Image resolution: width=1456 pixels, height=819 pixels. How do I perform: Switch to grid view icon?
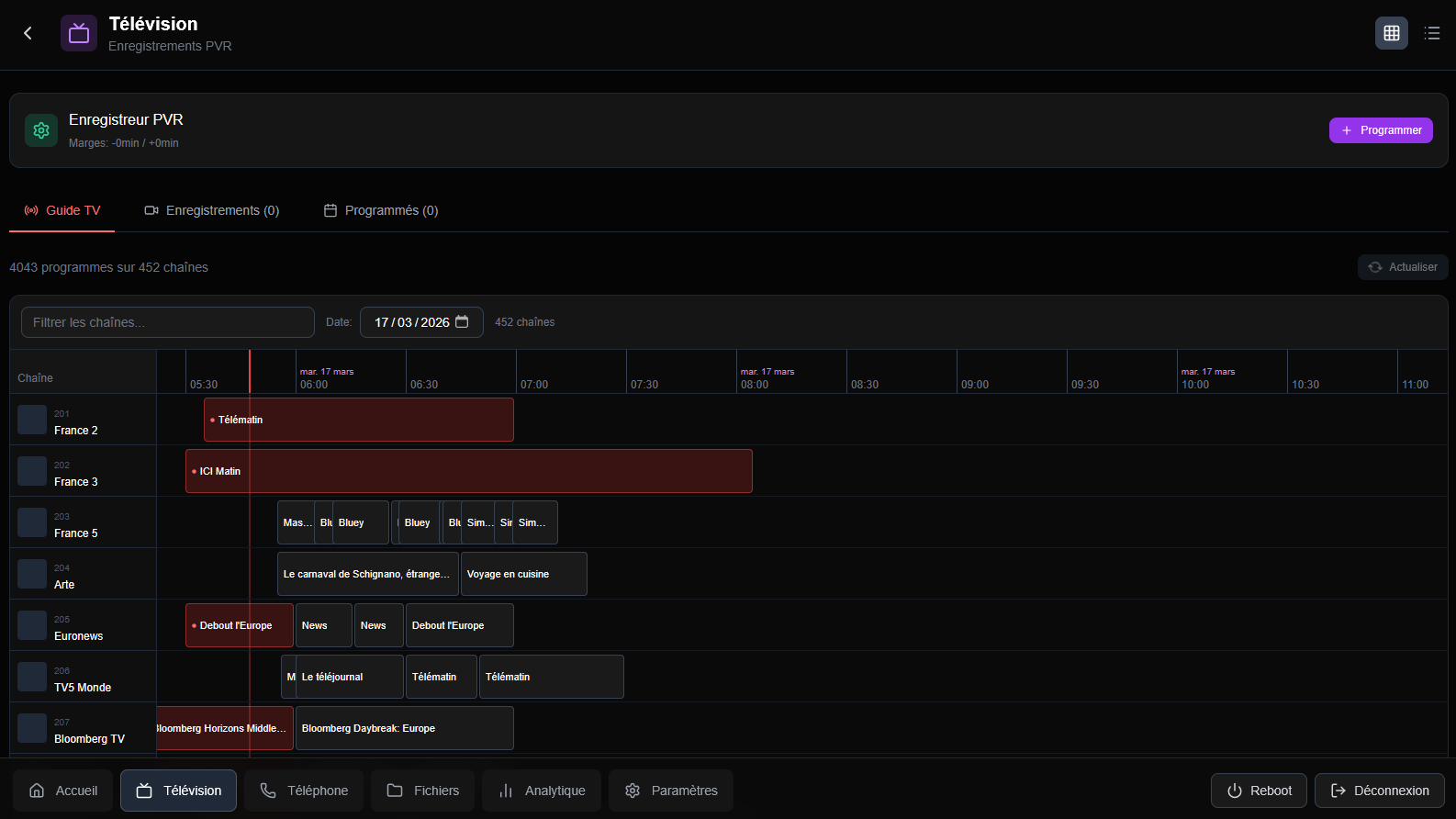tap(1392, 33)
